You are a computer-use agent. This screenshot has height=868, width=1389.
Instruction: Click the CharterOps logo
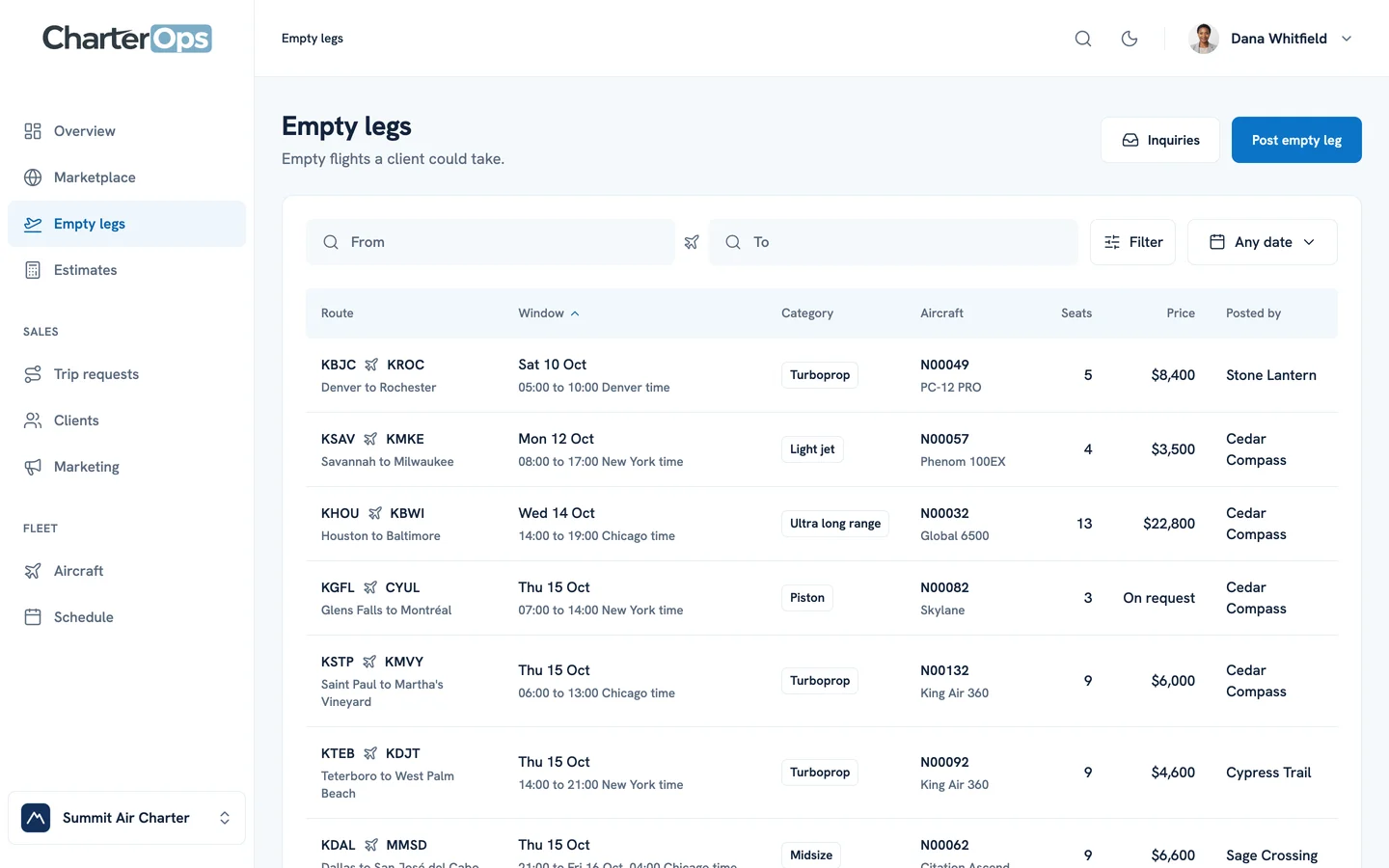[127, 39]
